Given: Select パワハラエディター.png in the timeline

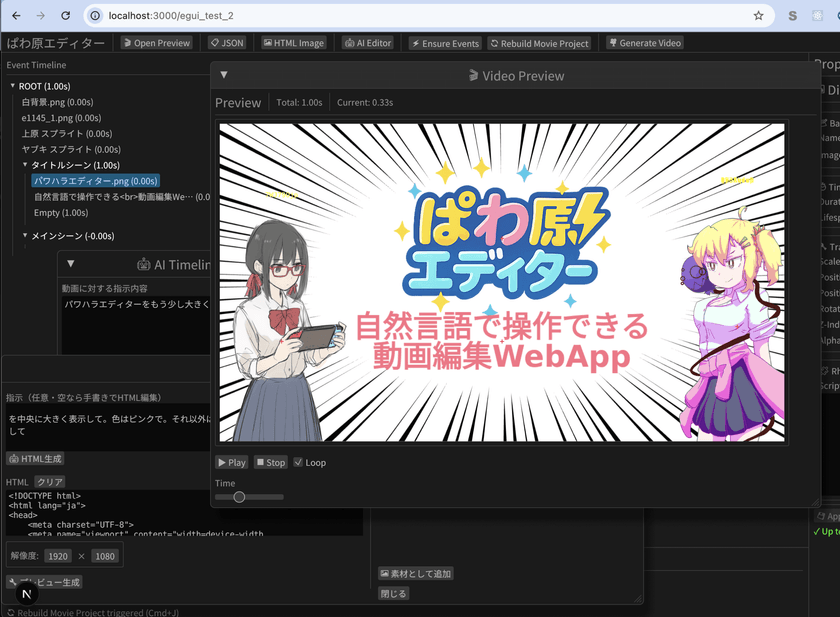Looking at the screenshot, I should (95, 181).
